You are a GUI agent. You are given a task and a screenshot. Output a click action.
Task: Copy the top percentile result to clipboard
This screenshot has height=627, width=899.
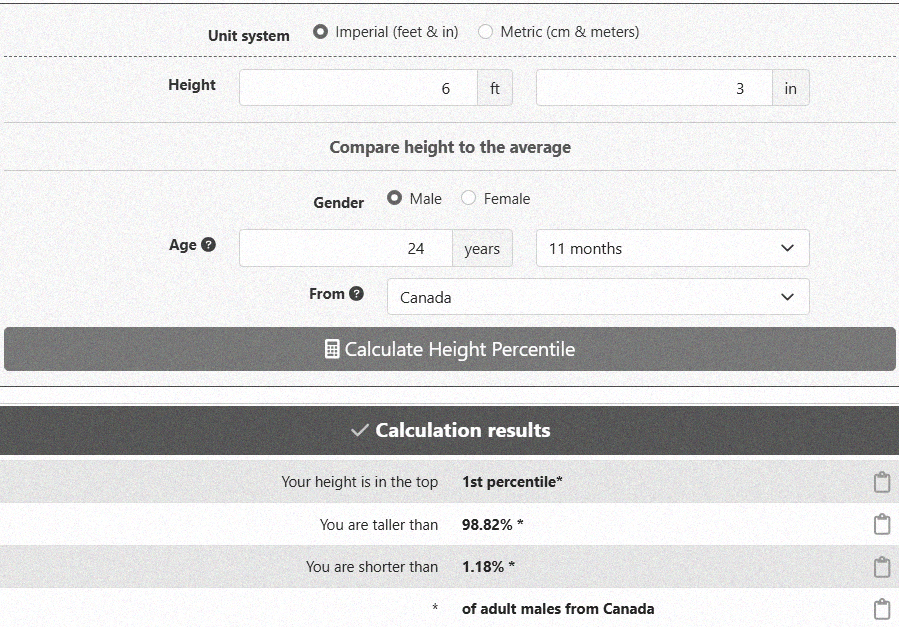(x=881, y=482)
